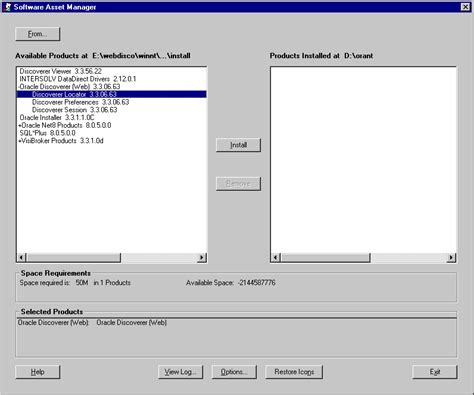Select Discoverer Session 3.3.06.63
This screenshot has height=395, width=474.
75,110
